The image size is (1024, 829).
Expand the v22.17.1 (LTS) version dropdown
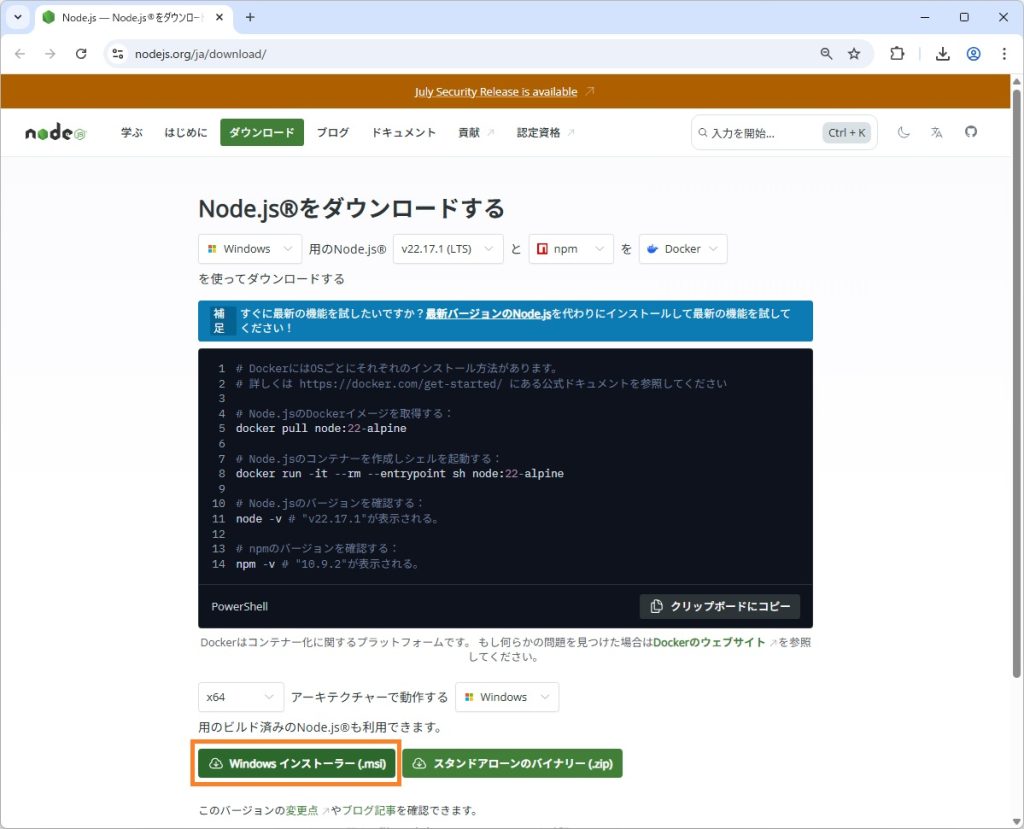[x=448, y=249]
